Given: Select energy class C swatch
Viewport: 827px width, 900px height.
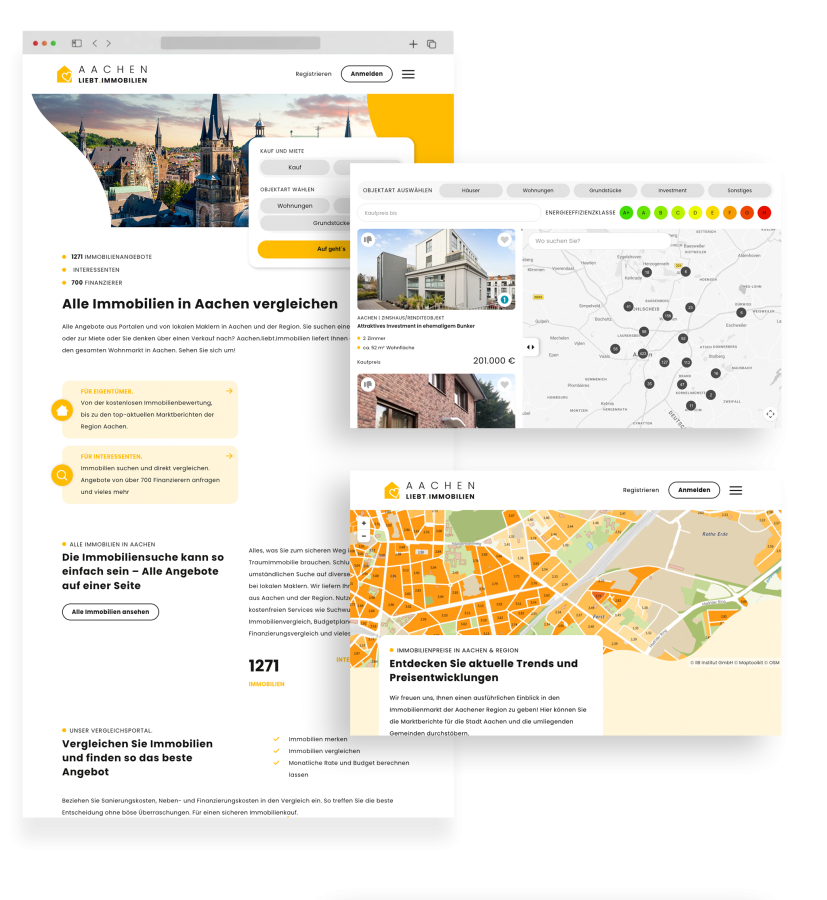Looking at the screenshot, I should [678, 212].
